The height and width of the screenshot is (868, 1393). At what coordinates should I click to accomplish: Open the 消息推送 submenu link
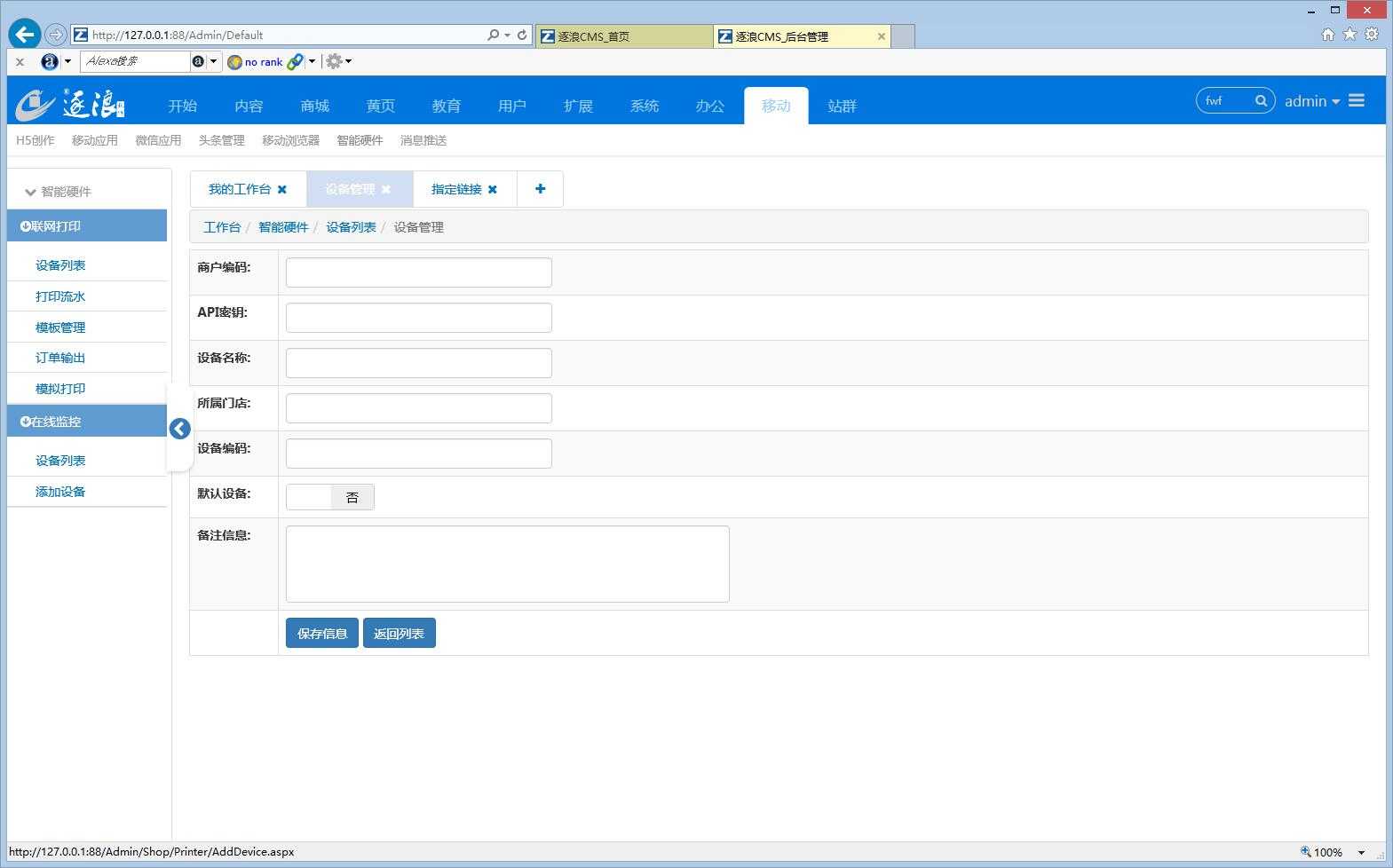tap(423, 140)
